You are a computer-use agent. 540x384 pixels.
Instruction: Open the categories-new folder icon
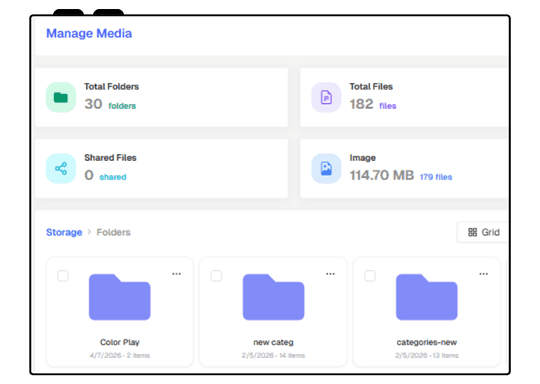click(427, 297)
